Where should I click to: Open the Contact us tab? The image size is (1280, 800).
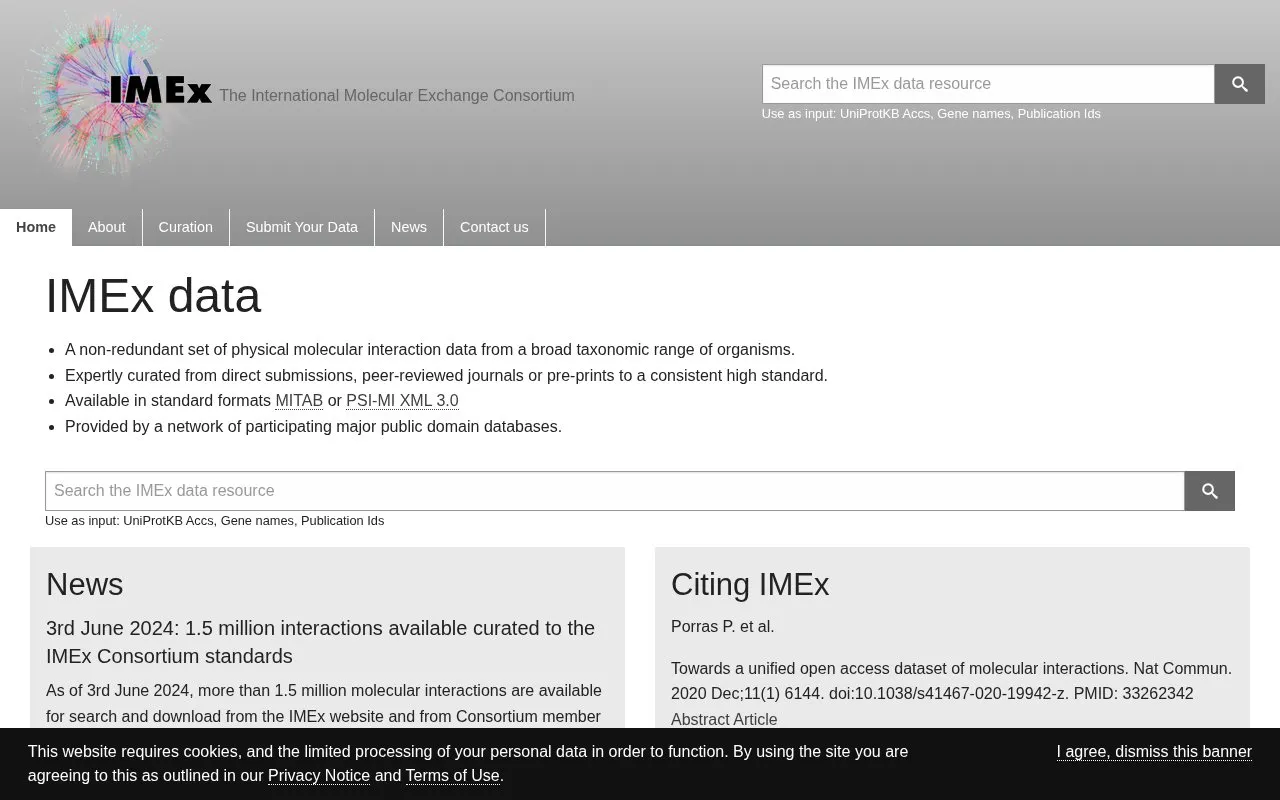tap(494, 227)
